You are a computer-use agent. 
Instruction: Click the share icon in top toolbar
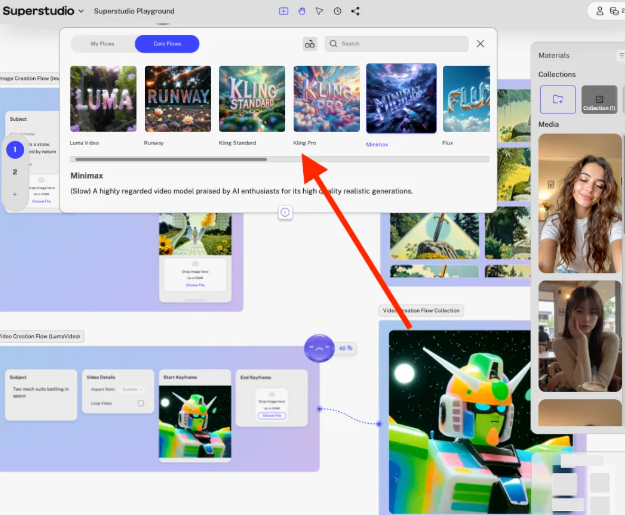[x=355, y=11]
